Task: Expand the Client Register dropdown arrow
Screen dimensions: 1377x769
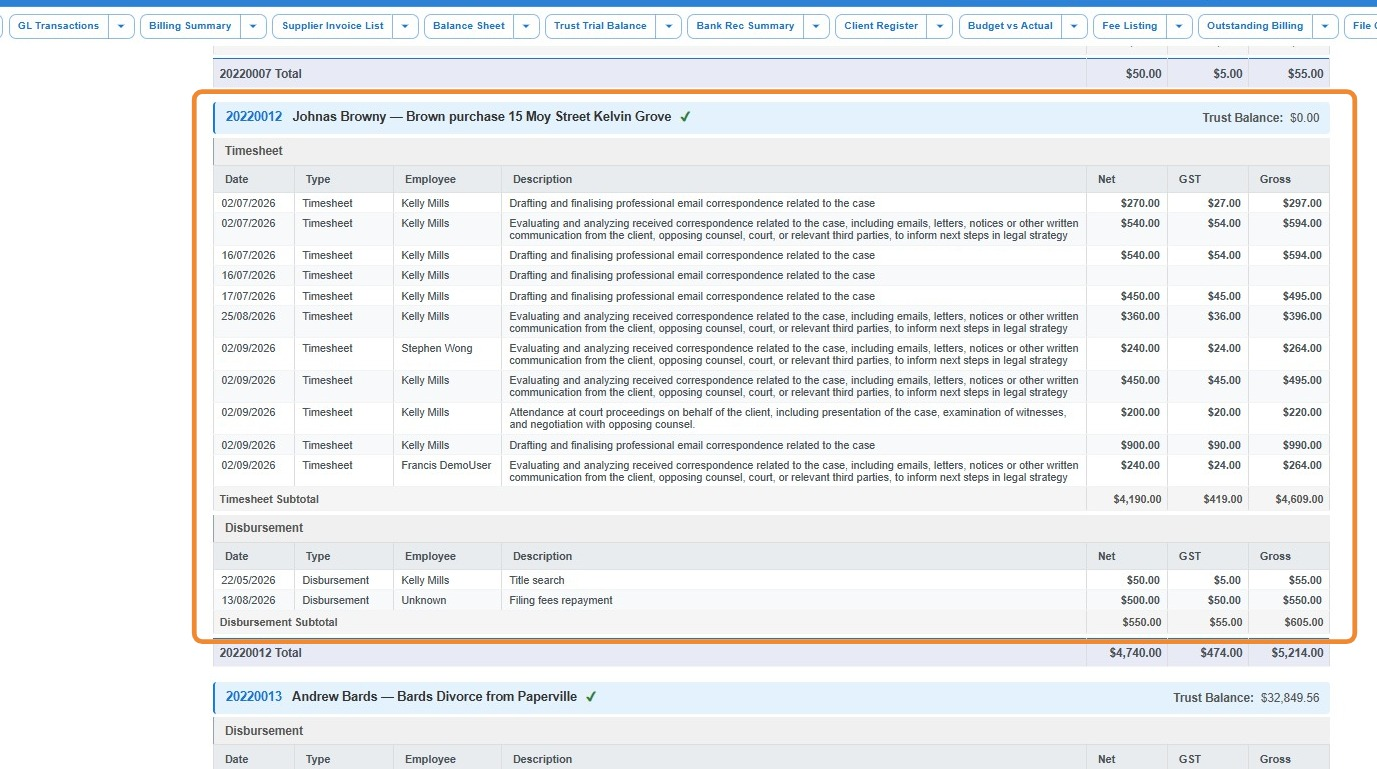Action: [940, 26]
